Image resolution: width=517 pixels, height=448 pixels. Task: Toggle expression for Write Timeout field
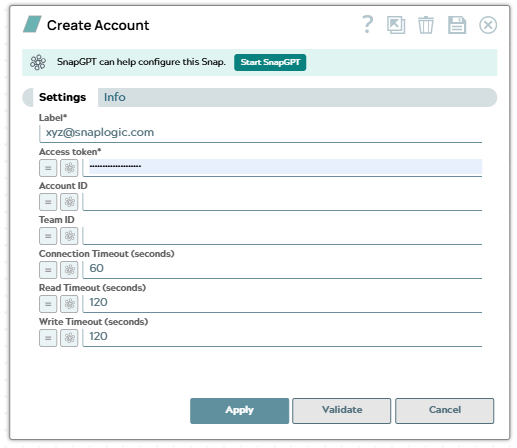point(48,338)
